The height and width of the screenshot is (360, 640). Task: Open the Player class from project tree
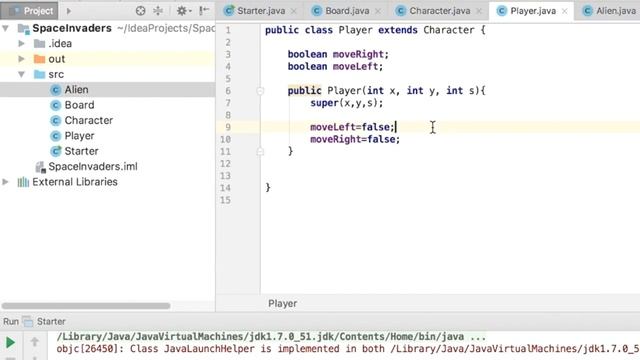(79, 136)
